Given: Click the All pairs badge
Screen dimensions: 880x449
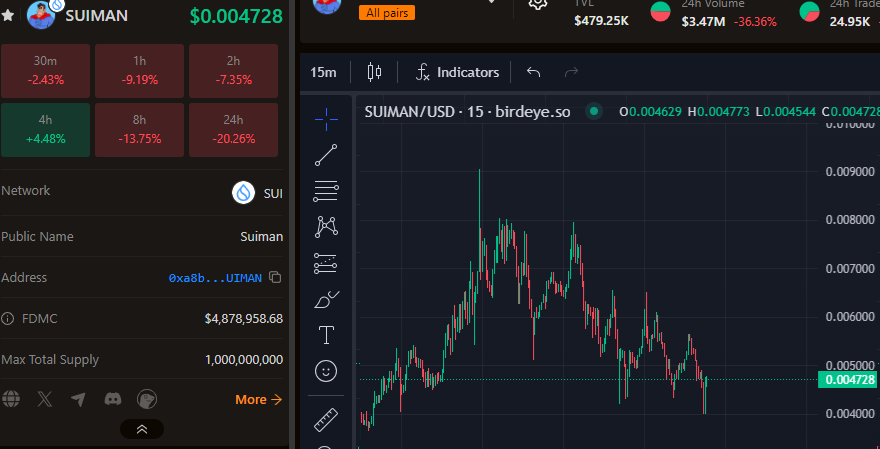Looking at the screenshot, I should point(387,12).
